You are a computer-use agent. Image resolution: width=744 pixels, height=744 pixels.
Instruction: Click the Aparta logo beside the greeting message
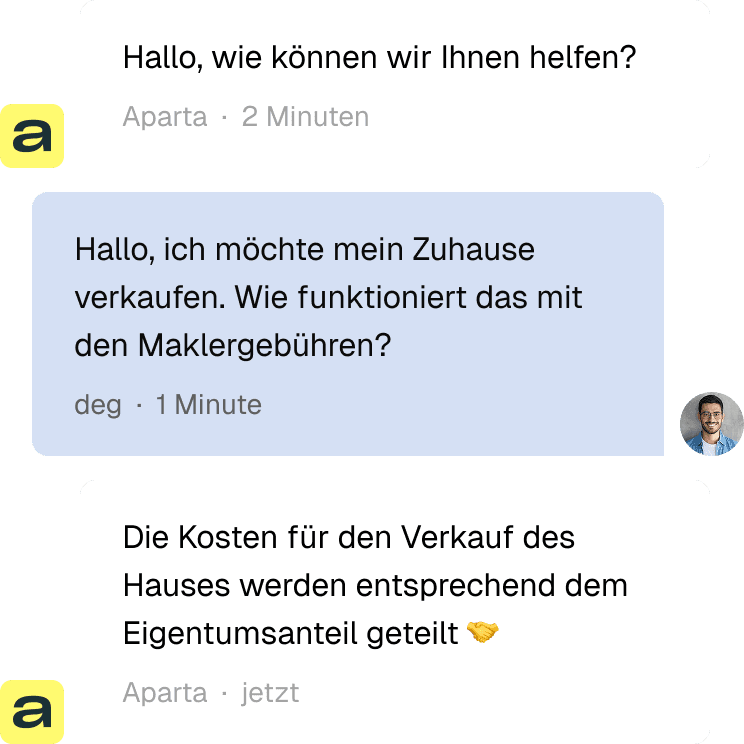tap(32, 135)
